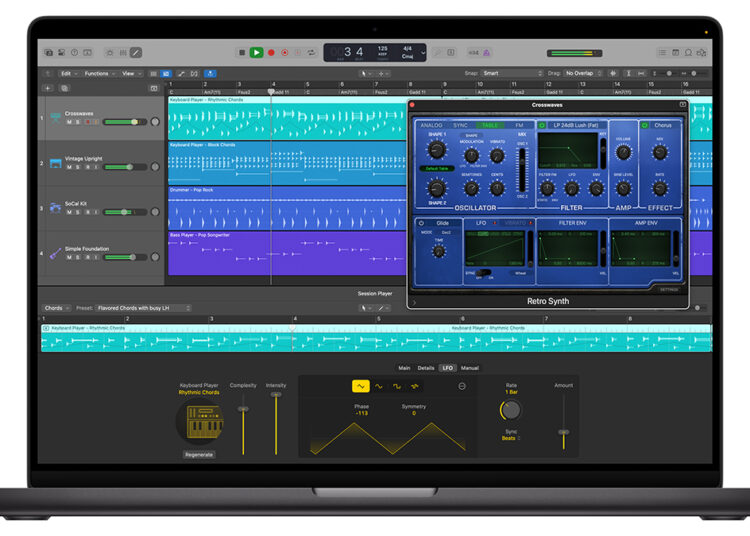Open the Note Pads icon
Image resolution: width=750 pixels, height=536 pixels.
click(675, 53)
